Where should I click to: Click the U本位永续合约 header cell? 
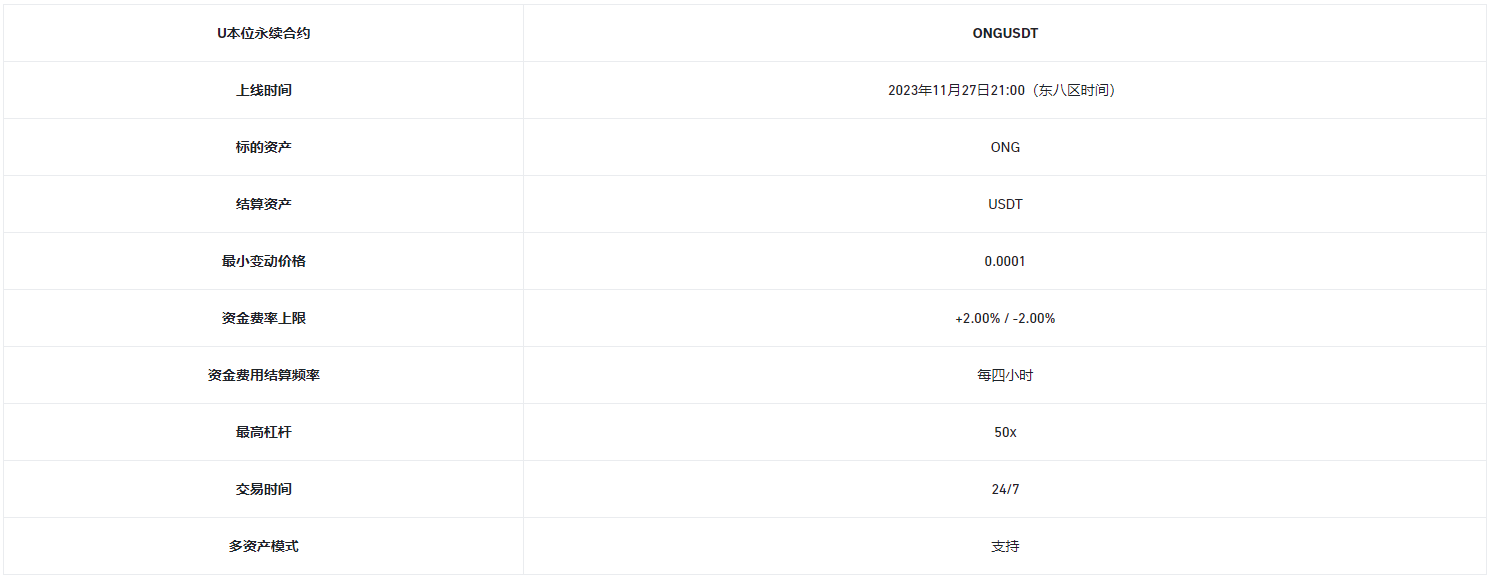coord(263,33)
